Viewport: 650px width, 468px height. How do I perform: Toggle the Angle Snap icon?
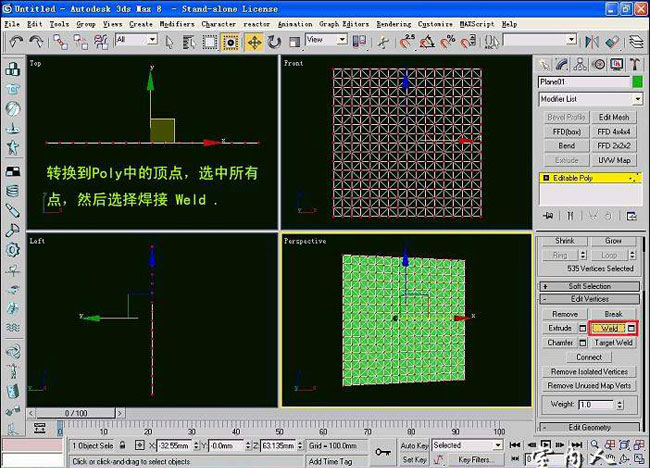(427, 42)
